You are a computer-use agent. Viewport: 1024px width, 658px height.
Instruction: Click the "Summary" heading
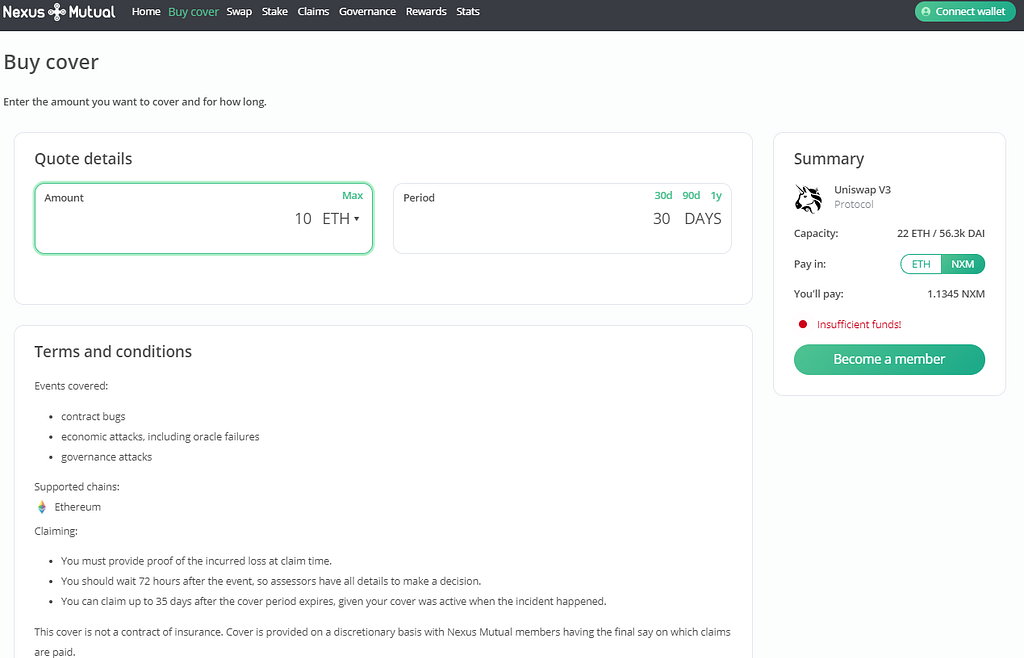(x=829, y=159)
